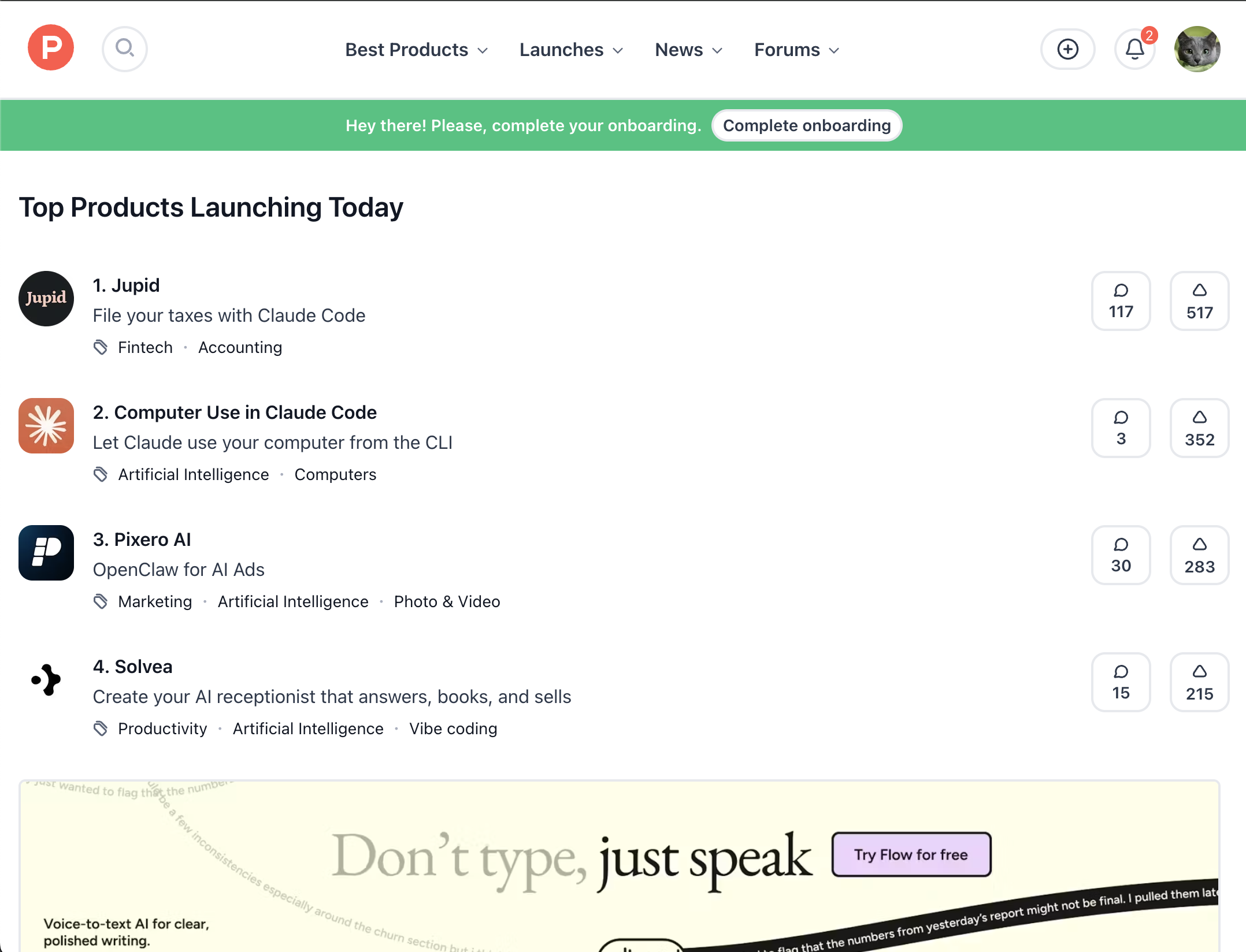Expand the Forums menu
Screen dimensions: 1246x952
point(796,50)
